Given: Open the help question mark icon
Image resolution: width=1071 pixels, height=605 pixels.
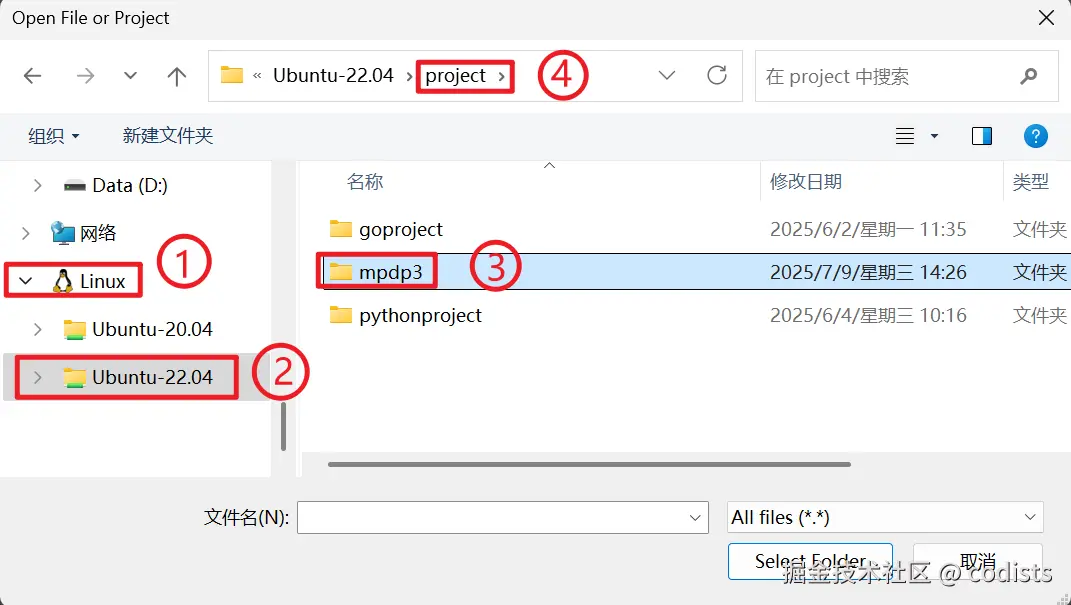Looking at the screenshot, I should [x=1035, y=136].
